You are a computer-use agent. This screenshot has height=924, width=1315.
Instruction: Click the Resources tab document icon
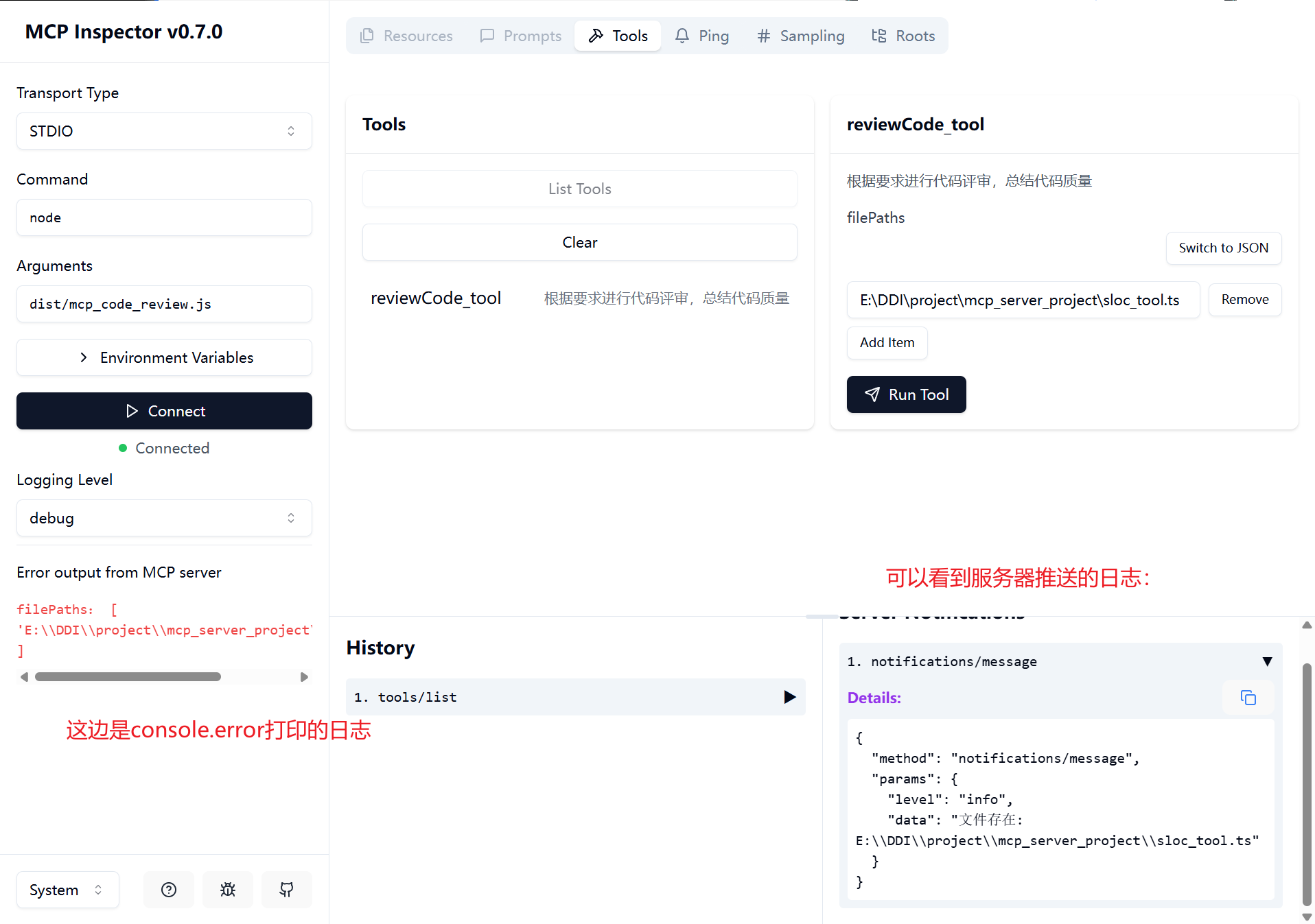(x=367, y=36)
